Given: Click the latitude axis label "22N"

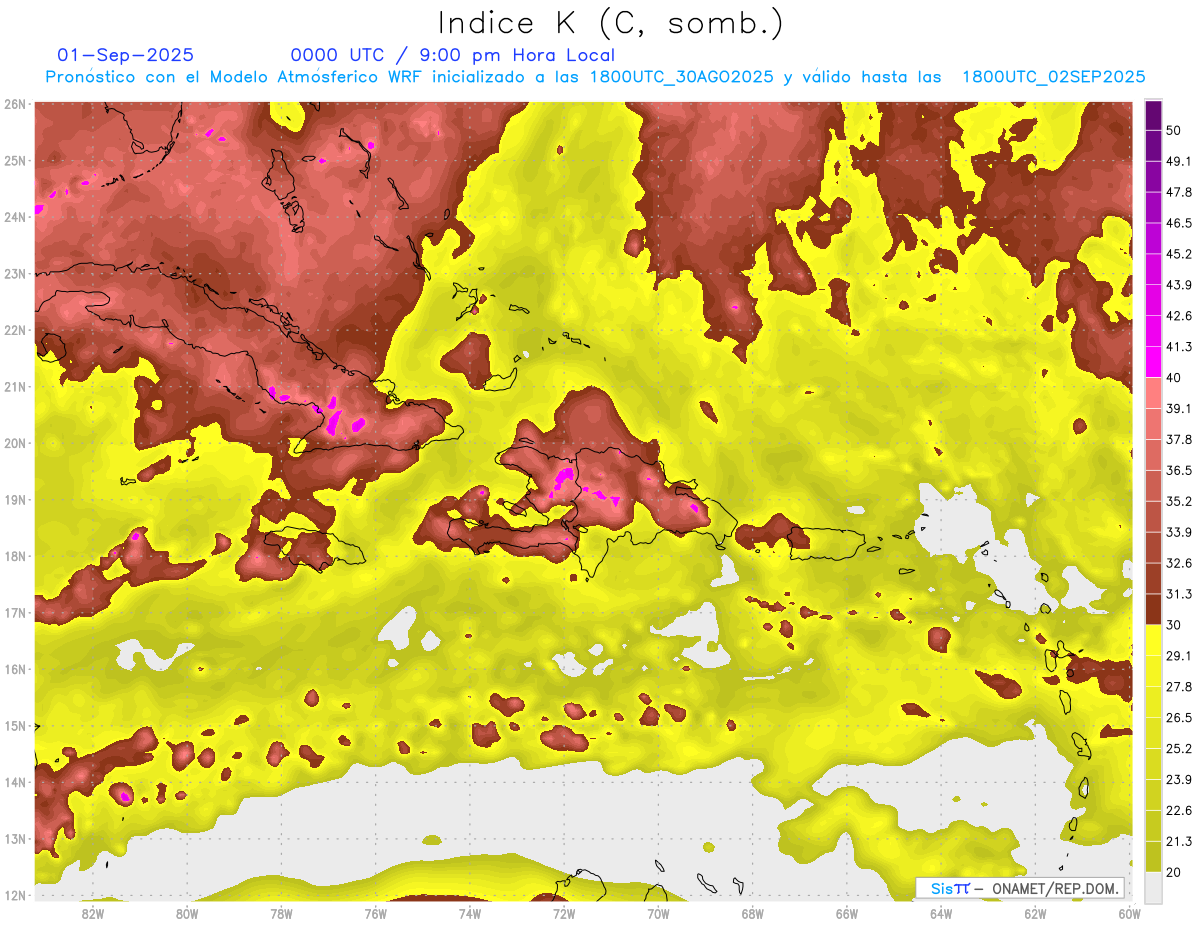Looking at the screenshot, I should click(x=15, y=330).
